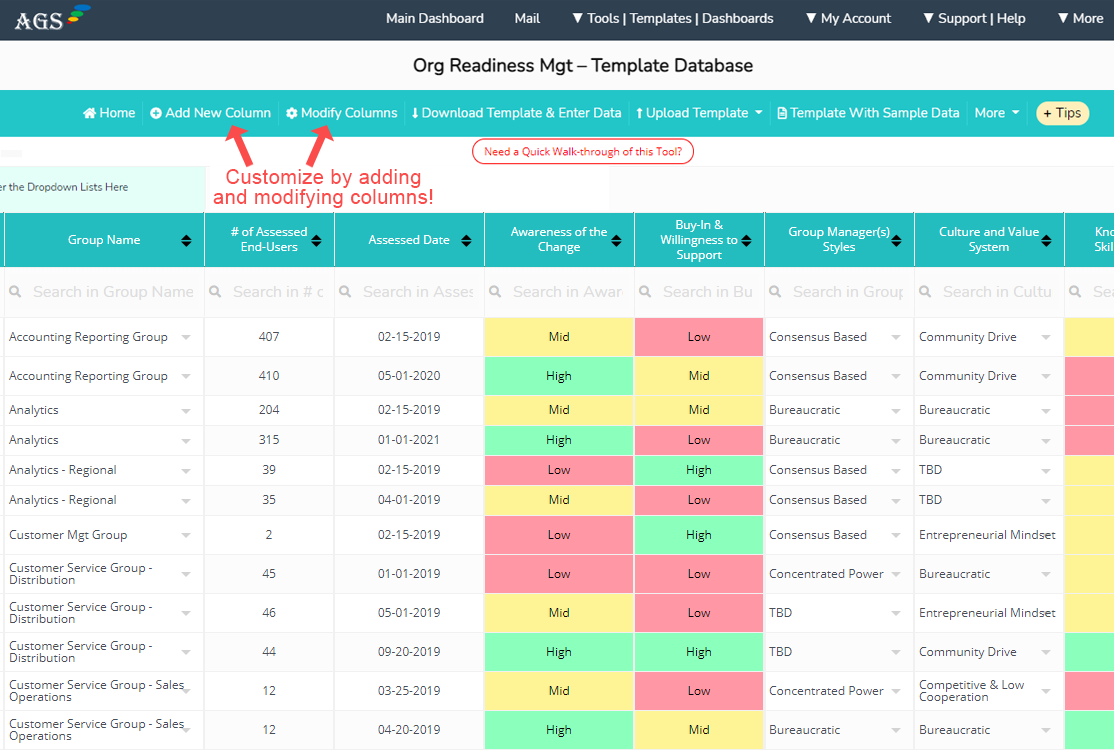Open the culture dropdown for Competitive & Low Cooperation

1046,691
